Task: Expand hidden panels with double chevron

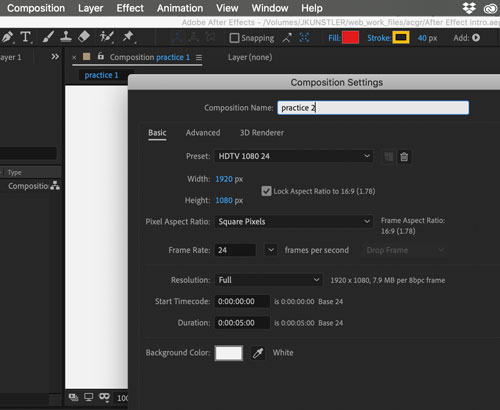Action: pyautogui.click(x=55, y=57)
